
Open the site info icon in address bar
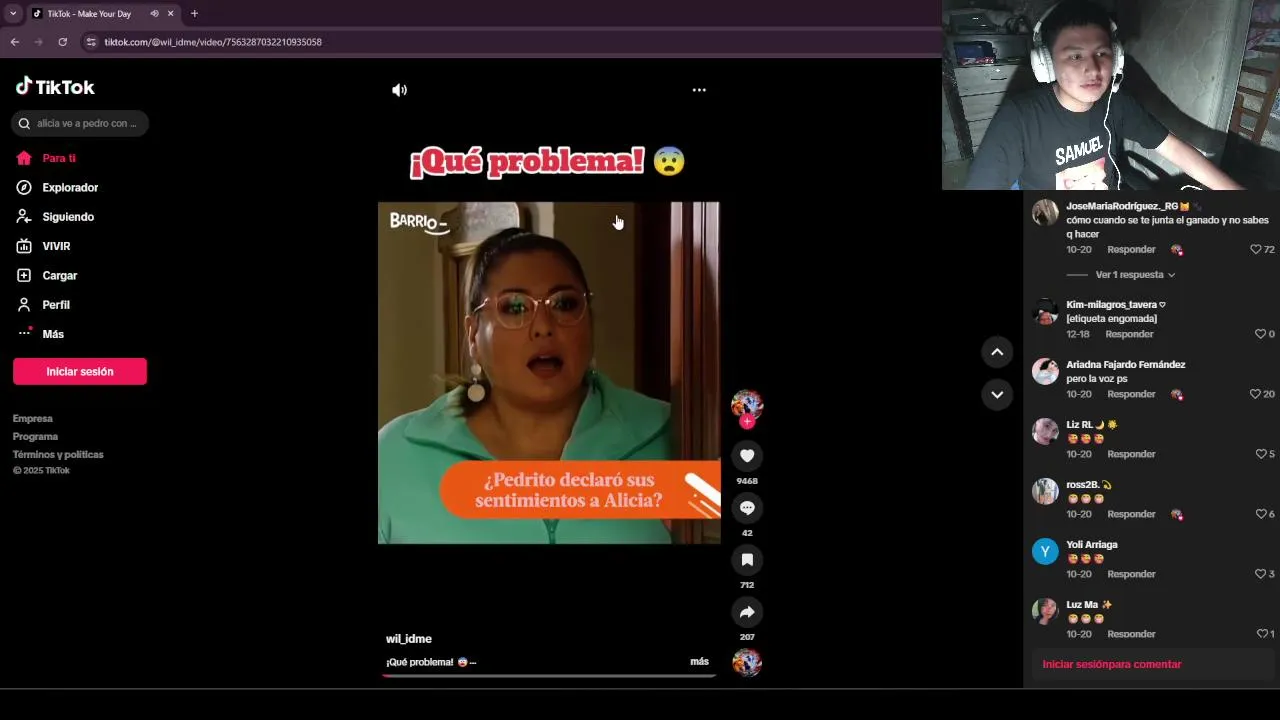91,42
